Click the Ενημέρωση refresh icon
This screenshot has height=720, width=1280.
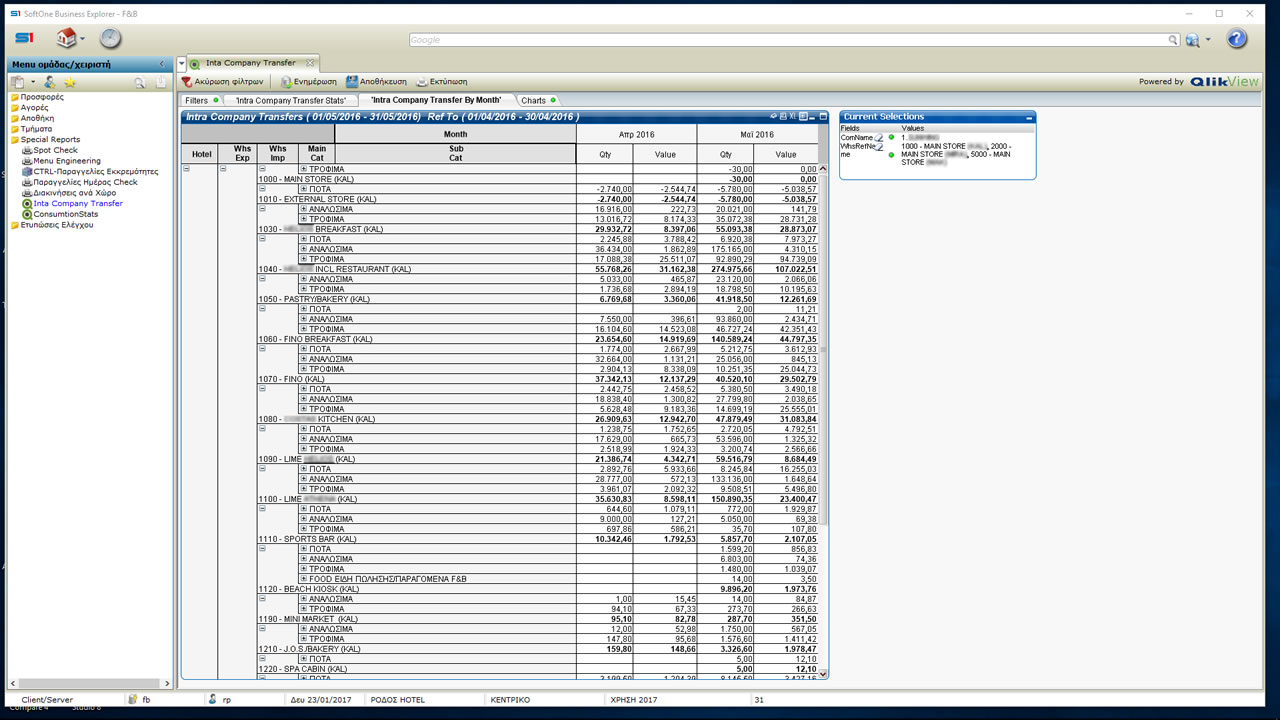(x=286, y=82)
